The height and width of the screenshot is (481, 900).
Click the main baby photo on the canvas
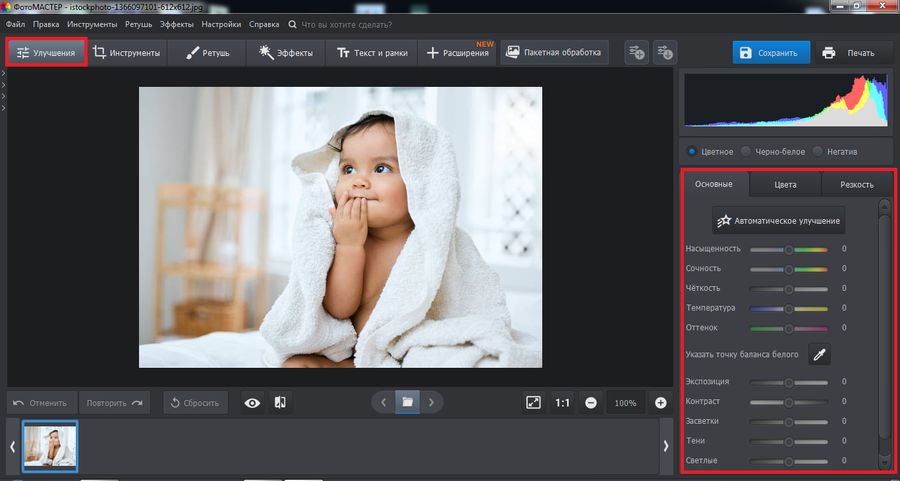click(340, 227)
